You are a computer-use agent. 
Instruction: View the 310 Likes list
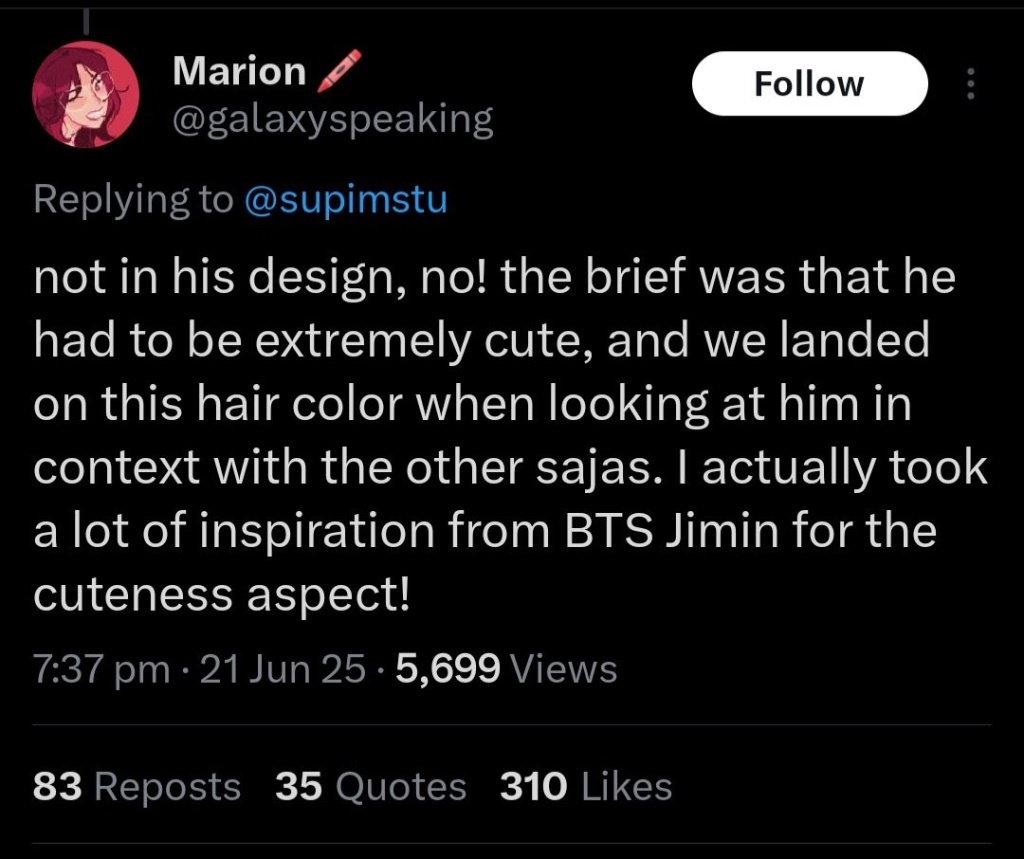(x=586, y=786)
